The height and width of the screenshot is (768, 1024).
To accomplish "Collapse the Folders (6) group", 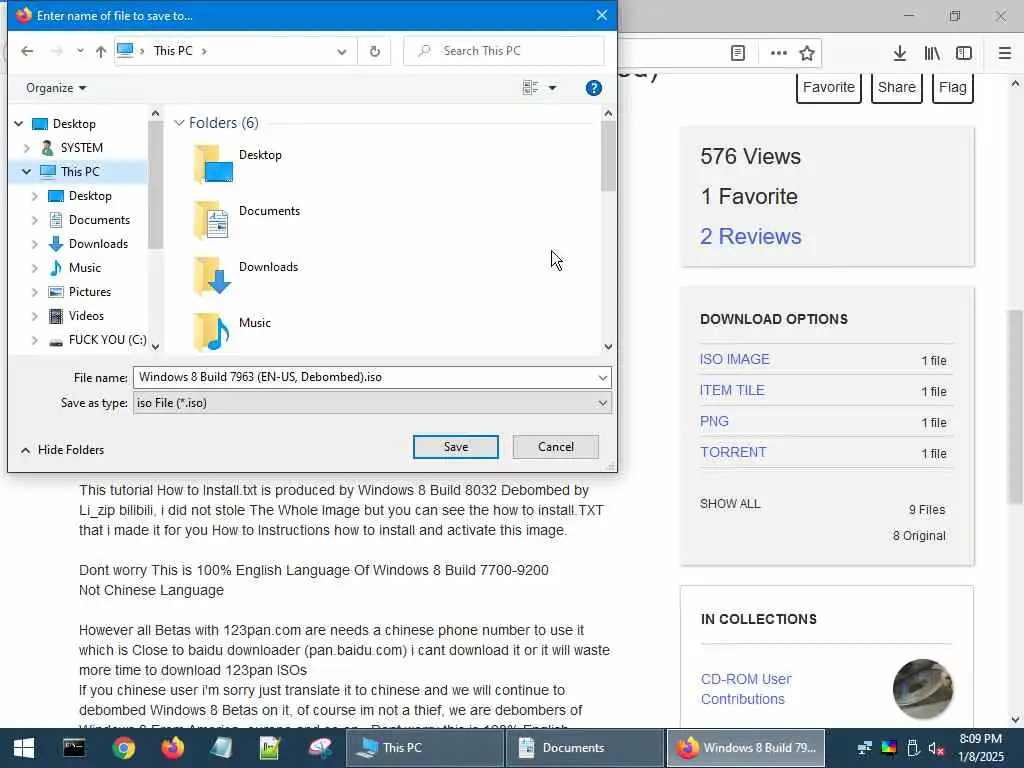I will pyautogui.click(x=178, y=123).
